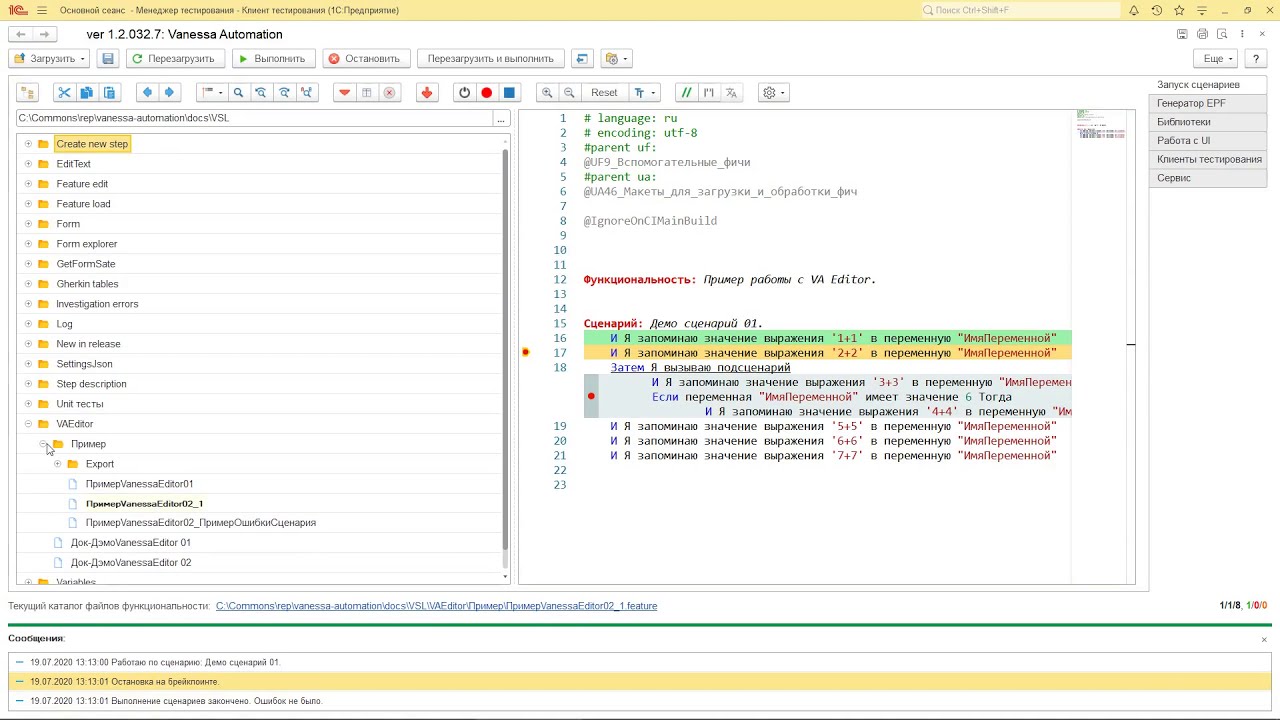Click the path field ellipsis browse button
This screenshot has width=1280, height=720.
tap(501, 118)
